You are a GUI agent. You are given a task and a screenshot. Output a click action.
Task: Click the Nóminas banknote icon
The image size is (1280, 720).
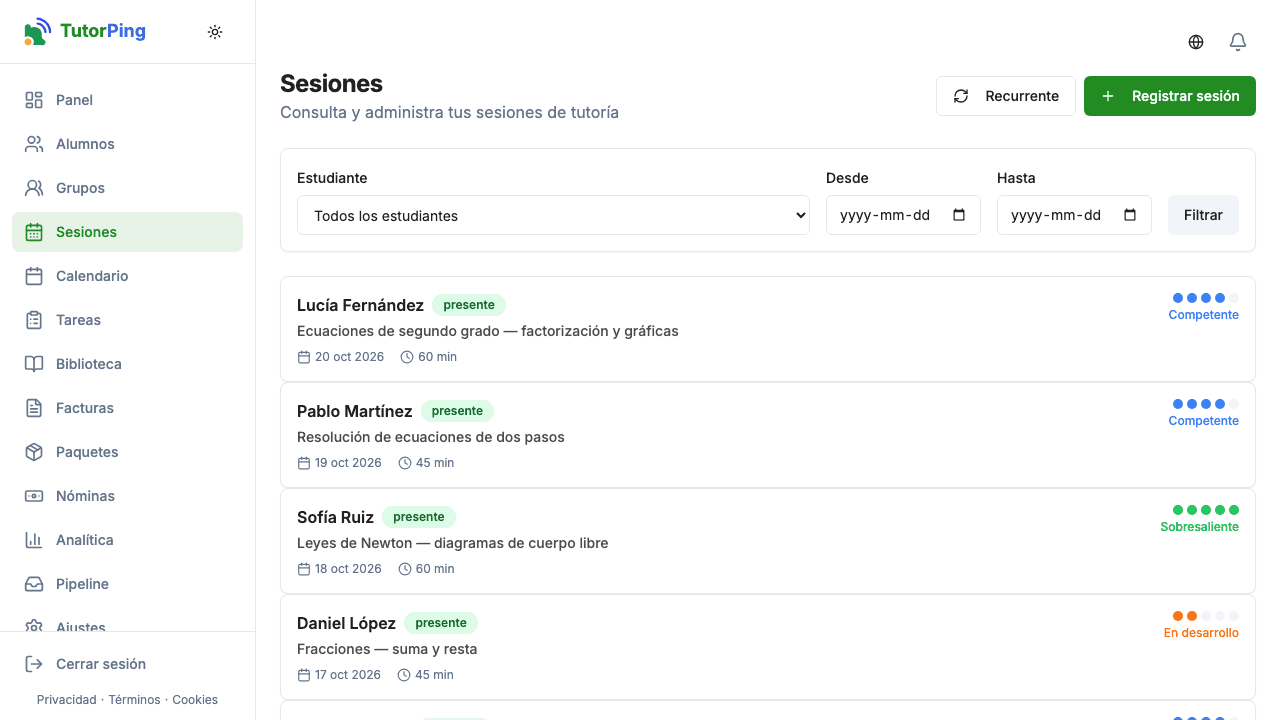pos(34,496)
